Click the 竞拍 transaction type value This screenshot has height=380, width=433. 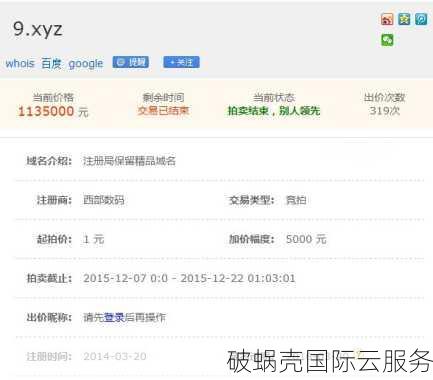296,200
